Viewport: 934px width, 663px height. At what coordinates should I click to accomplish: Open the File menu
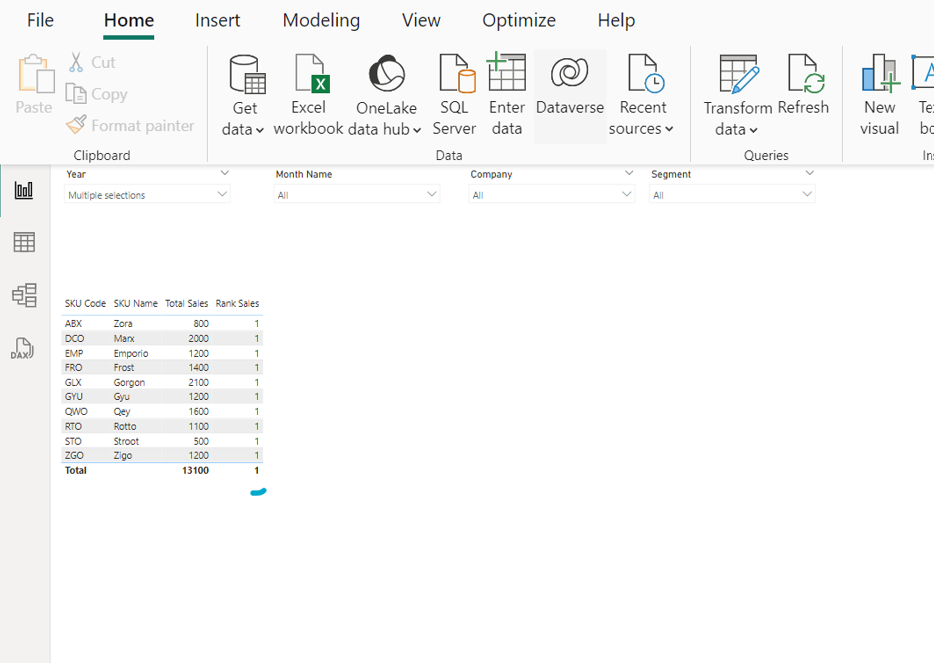coord(40,20)
